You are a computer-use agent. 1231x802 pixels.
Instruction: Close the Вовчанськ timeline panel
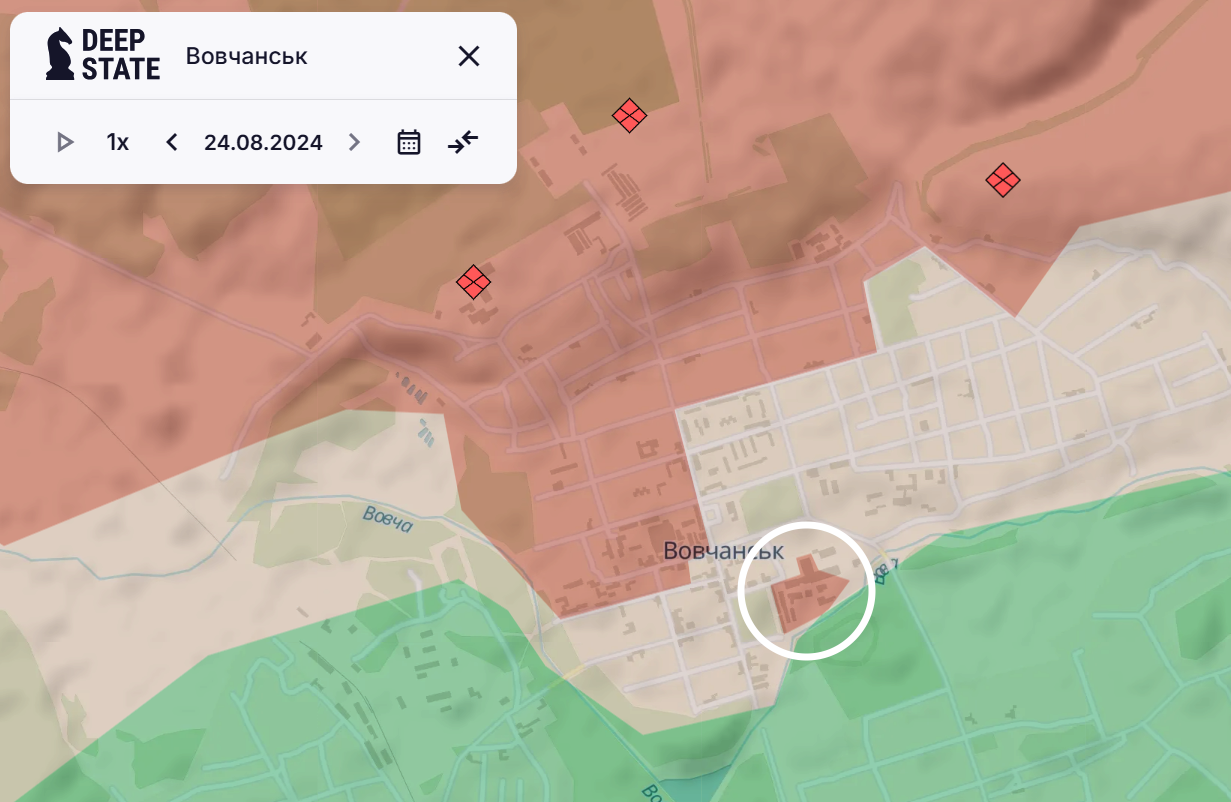(x=469, y=56)
